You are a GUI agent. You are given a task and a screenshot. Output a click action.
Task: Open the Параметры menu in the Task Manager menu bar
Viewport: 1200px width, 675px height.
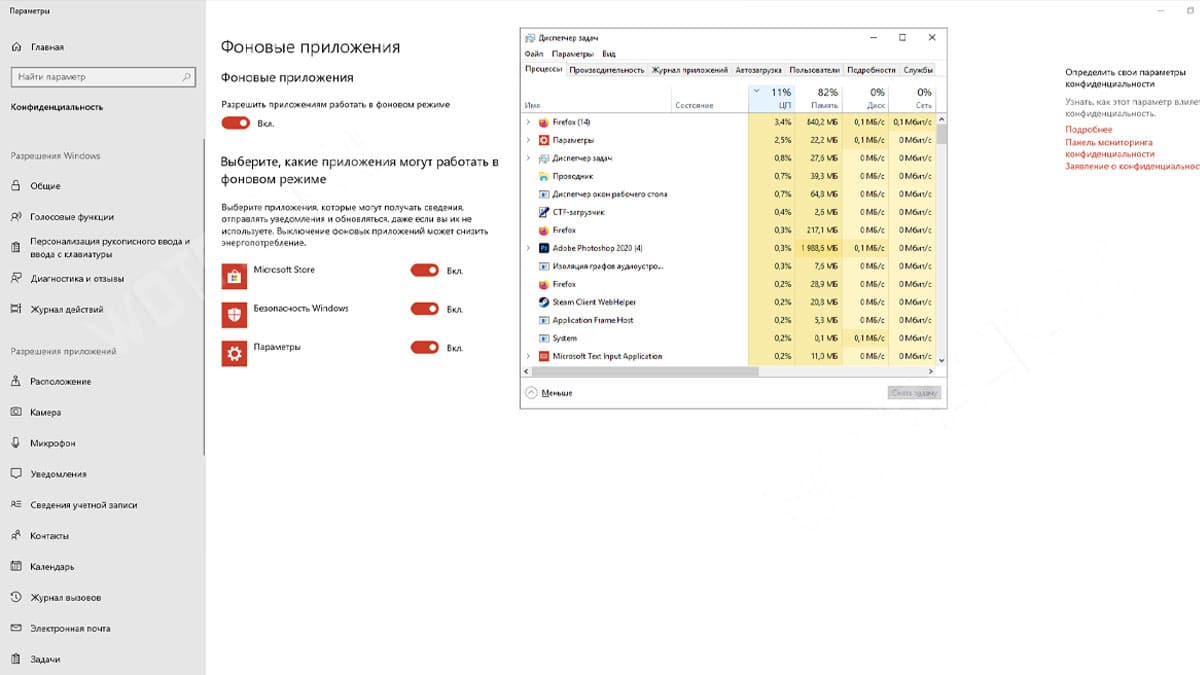coord(573,54)
